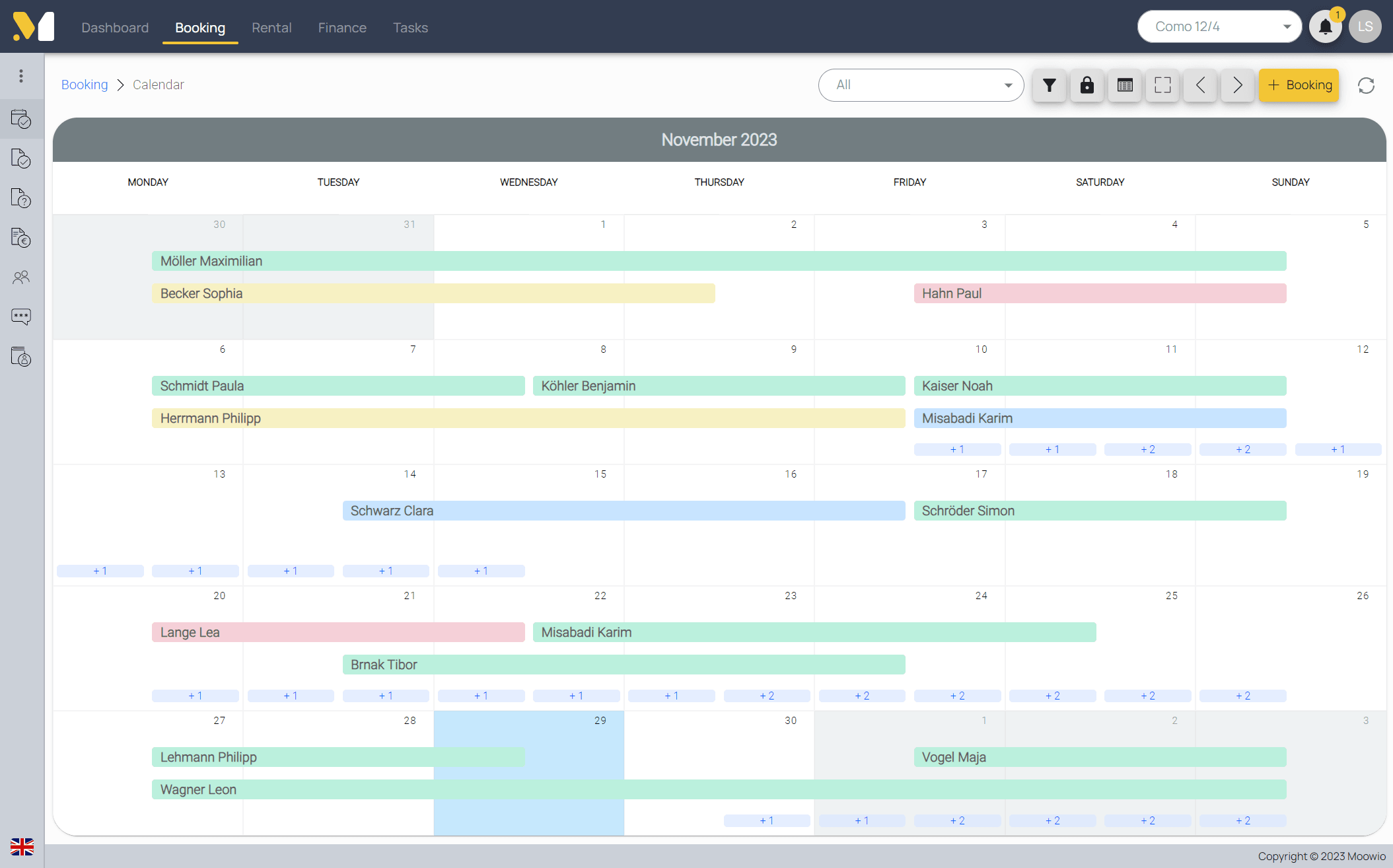1393x868 pixels.
Task: Switch to the table list view icon
Action: pos(1125,85)
